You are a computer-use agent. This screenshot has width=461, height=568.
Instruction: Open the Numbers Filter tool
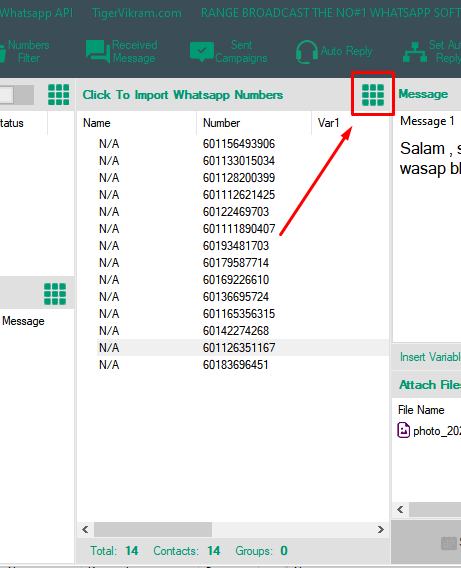[25, 51]
